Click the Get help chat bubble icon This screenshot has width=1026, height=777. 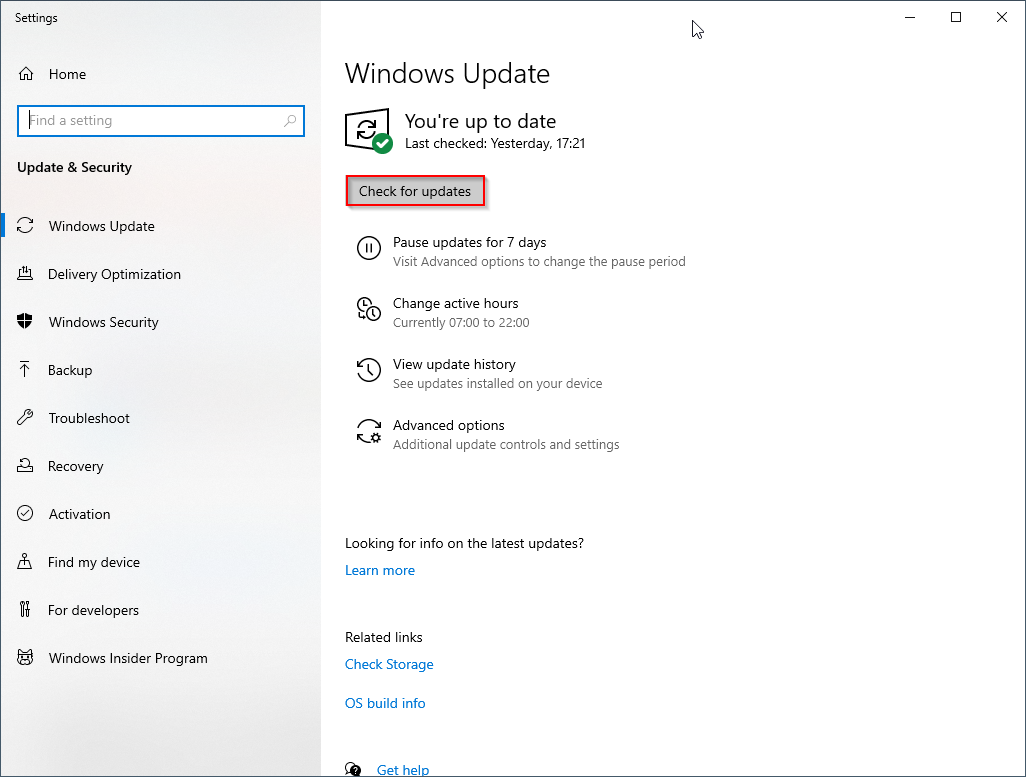click(x=353, y=769)
